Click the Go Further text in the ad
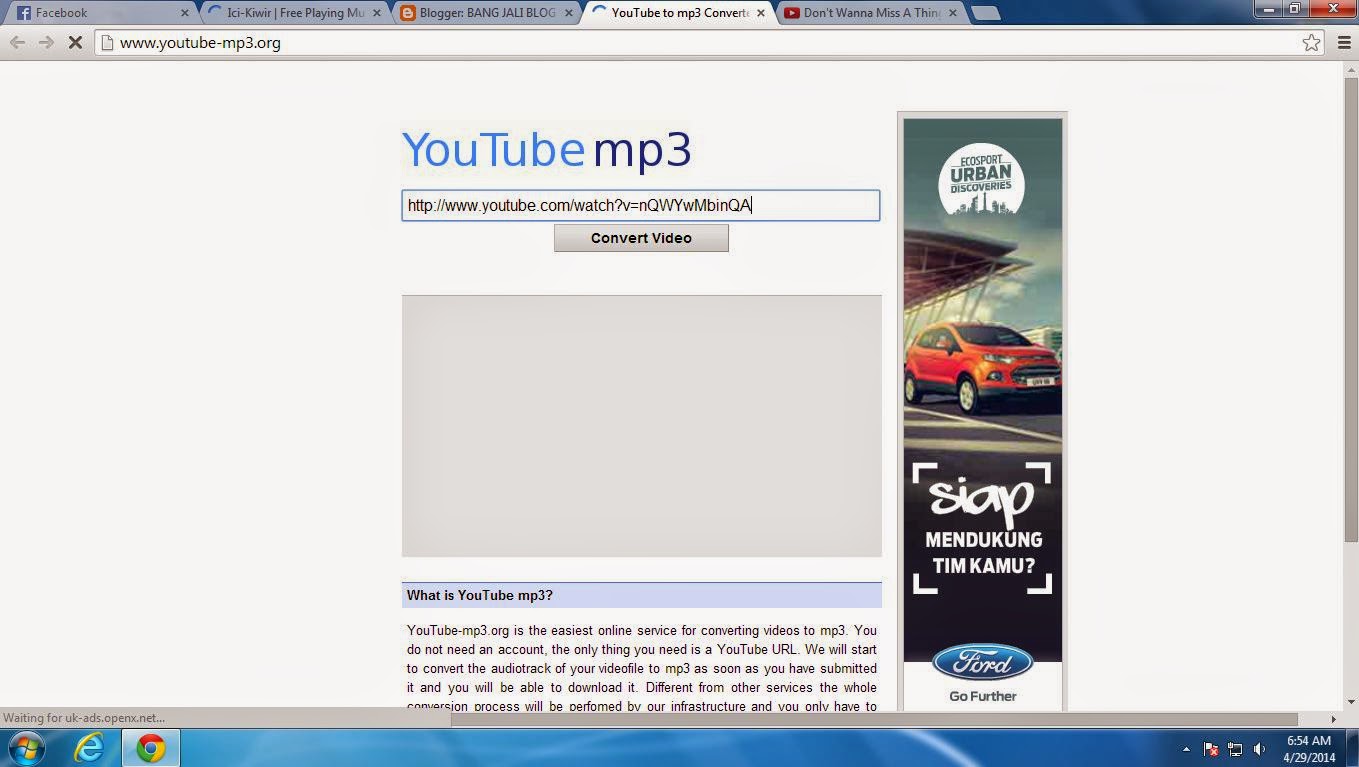The image size is (1359, 767). tap(983, 696)
